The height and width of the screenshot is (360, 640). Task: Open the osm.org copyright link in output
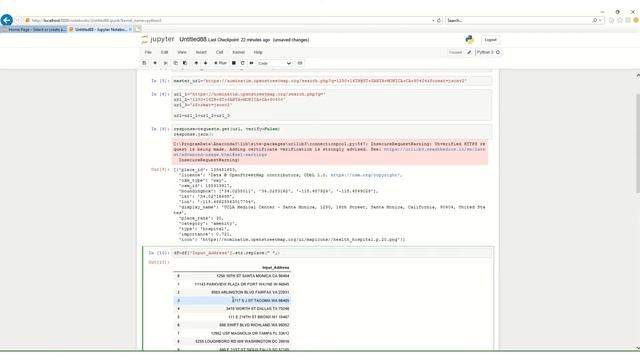click(364, 175)
